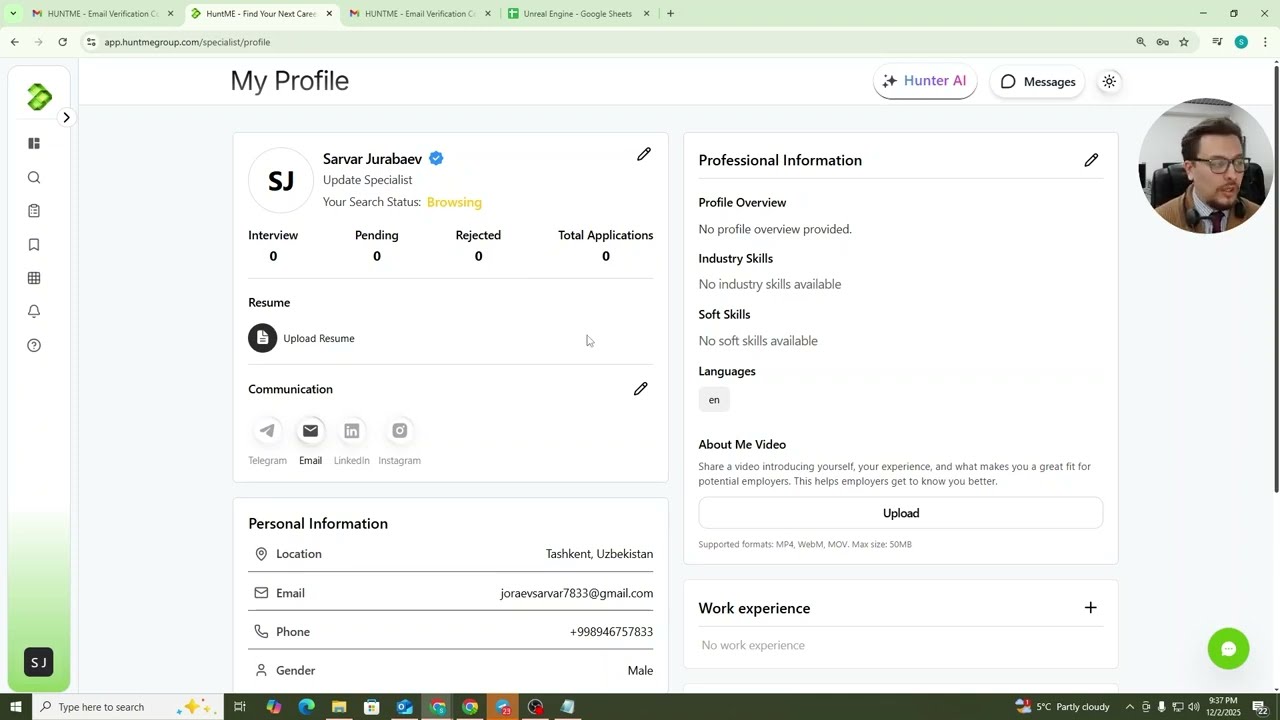Image resolution: width=1280 pixels, height=720 pixels.
Task: Open Task View in taskbar
Action: tap(240, 707)
